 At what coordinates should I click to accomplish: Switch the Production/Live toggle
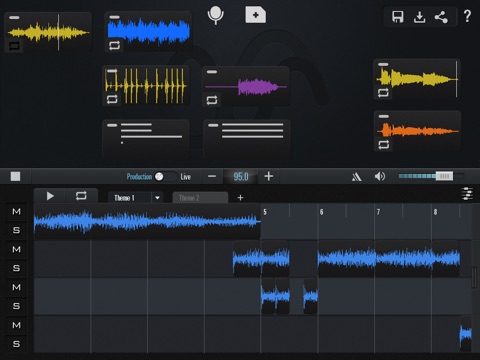tap(165, 176)
